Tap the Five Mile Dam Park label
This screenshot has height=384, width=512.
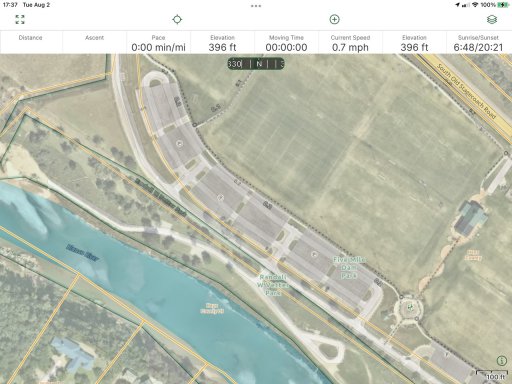[x=349, y=267]
